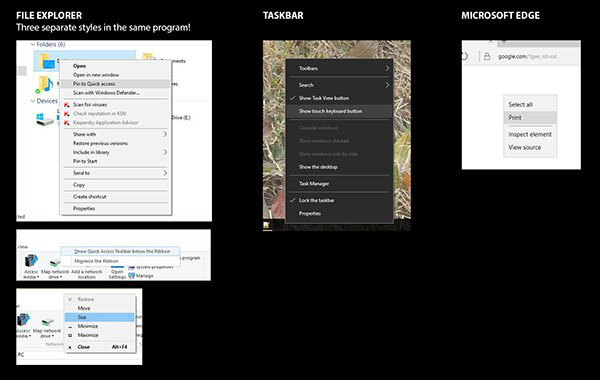Screen dimensions: 600x380
Task: Select Size in the window system menu
Action: click(x=99, y=317)
